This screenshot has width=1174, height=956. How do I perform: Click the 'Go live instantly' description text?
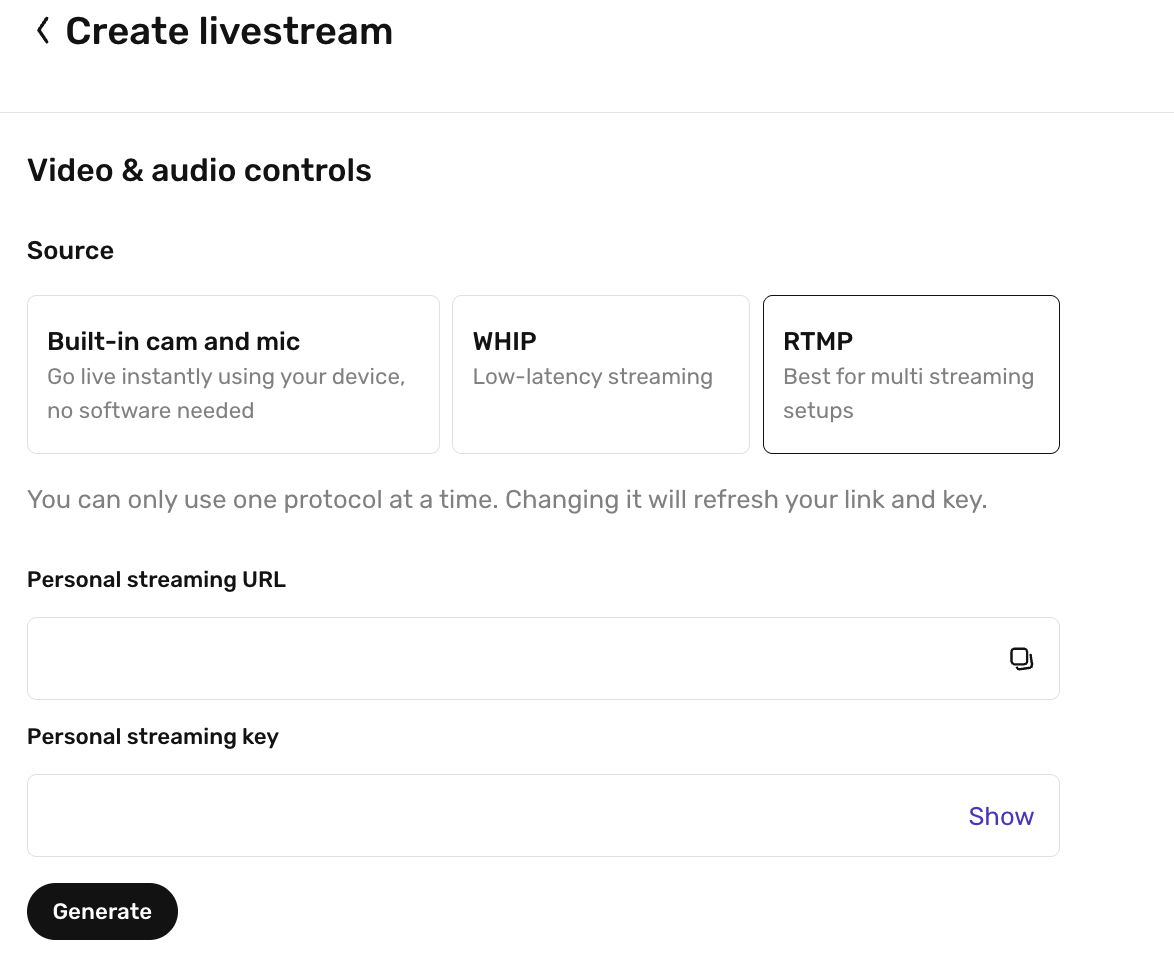(x=226, y=393)
